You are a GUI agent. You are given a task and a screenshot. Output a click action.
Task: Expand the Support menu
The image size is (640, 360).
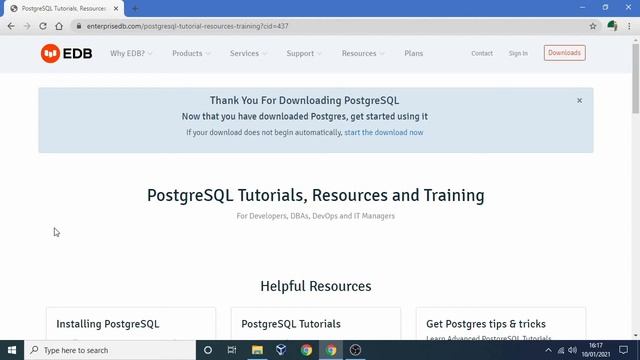coord(304,53)
